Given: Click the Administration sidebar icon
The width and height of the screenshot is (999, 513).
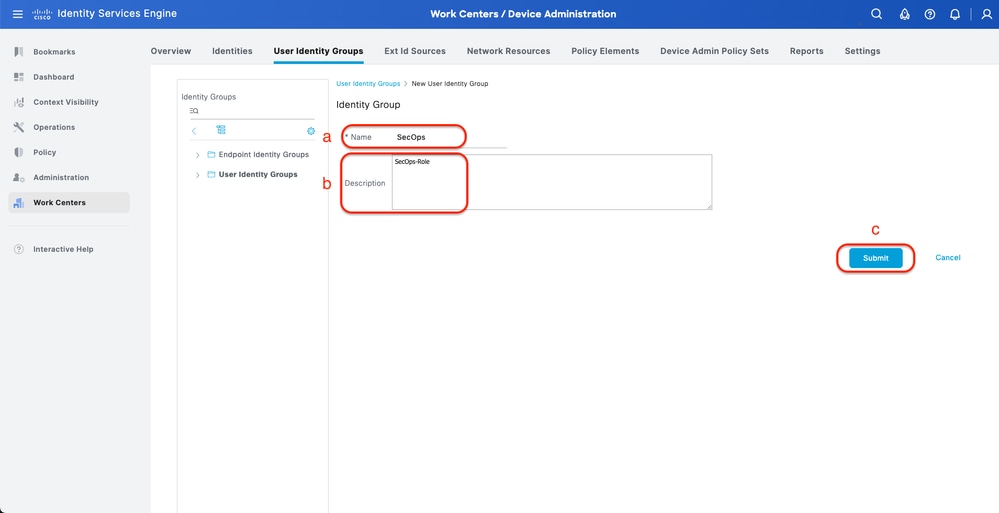Looking at the screenshot, I should (x=18, y=177).
